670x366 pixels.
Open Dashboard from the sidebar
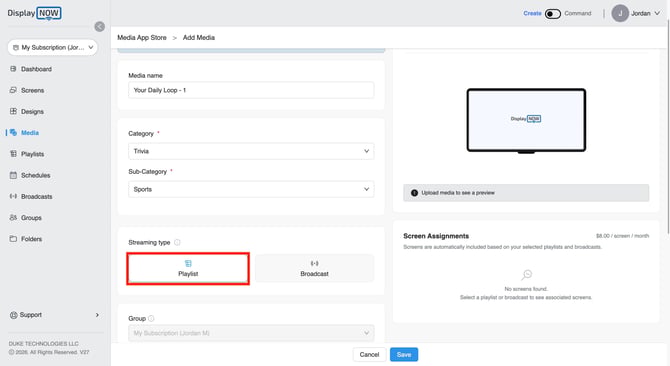point(36,69)
